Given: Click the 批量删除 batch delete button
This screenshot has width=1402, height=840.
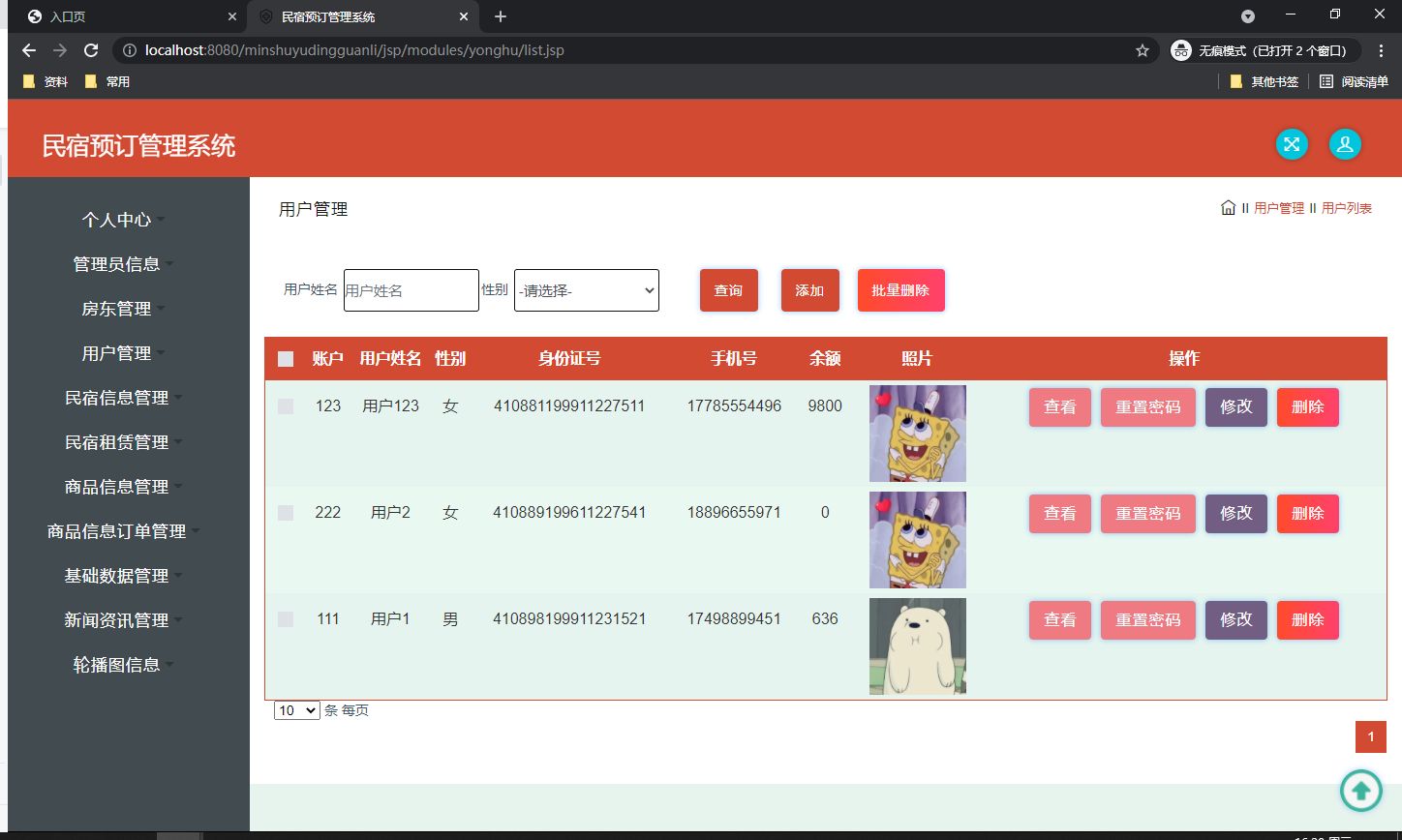Looking at the screenshot, I should tap(900, 290).
